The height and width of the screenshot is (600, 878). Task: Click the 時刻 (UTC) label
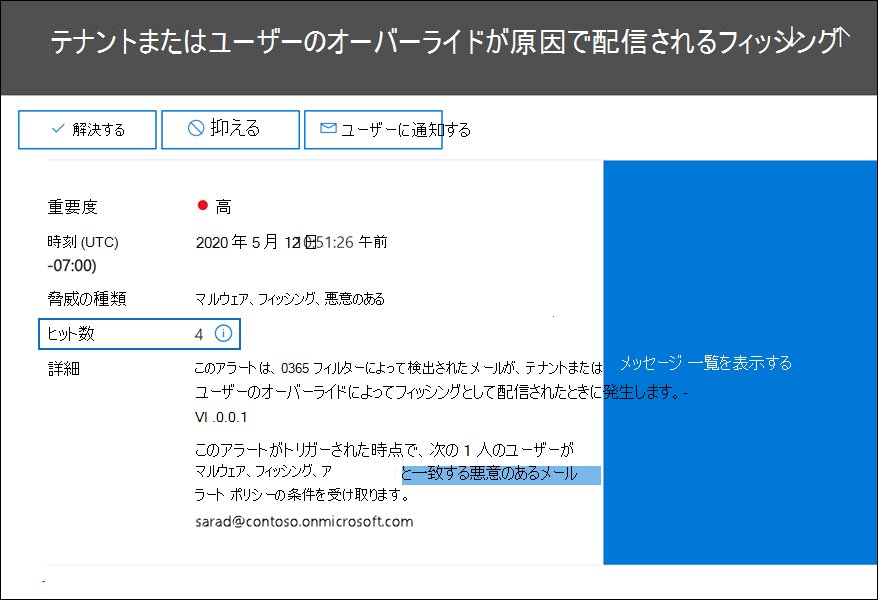[83, 242]
